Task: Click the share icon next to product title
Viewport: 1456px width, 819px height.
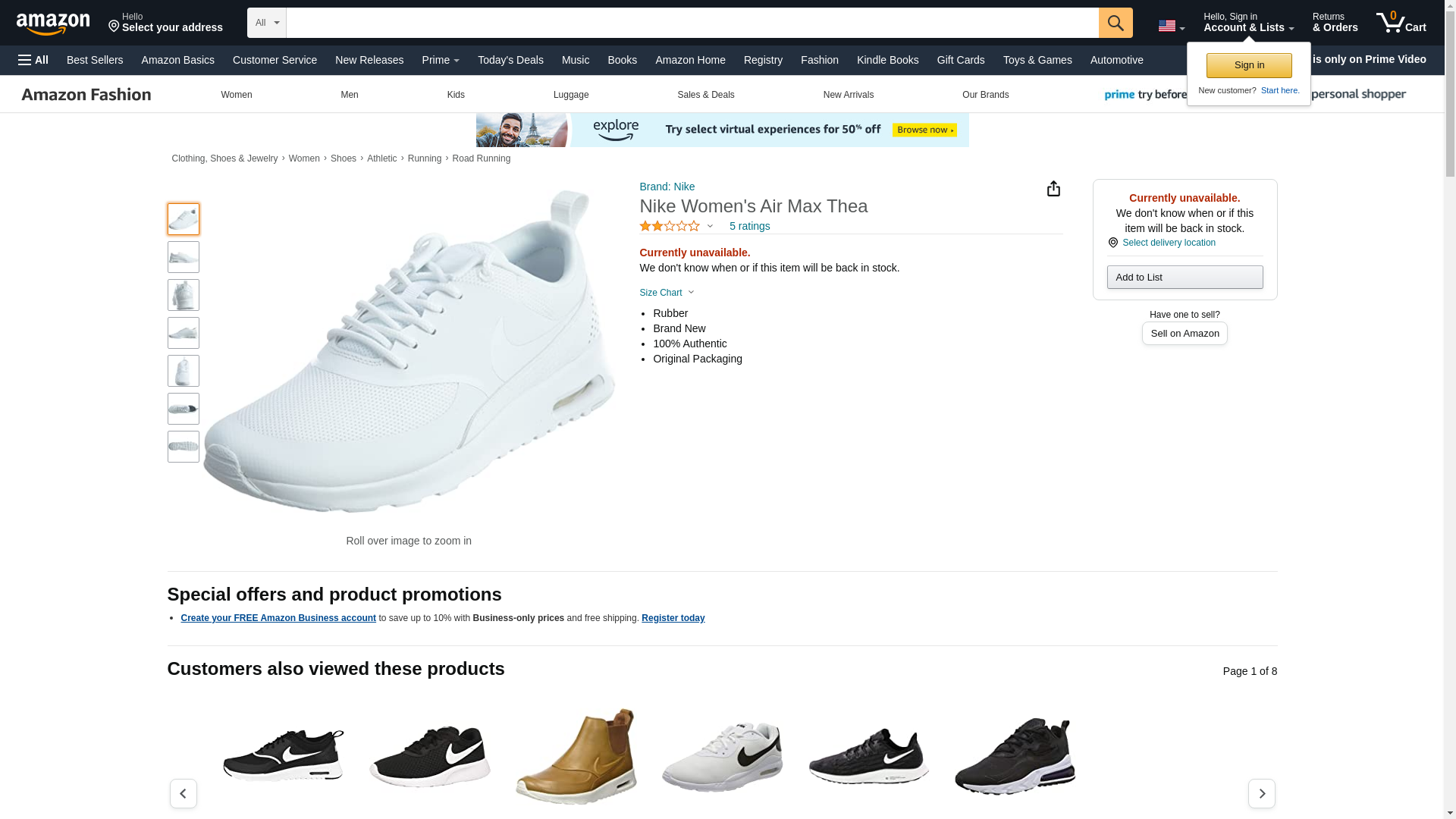Action: tap(1053, 189)
